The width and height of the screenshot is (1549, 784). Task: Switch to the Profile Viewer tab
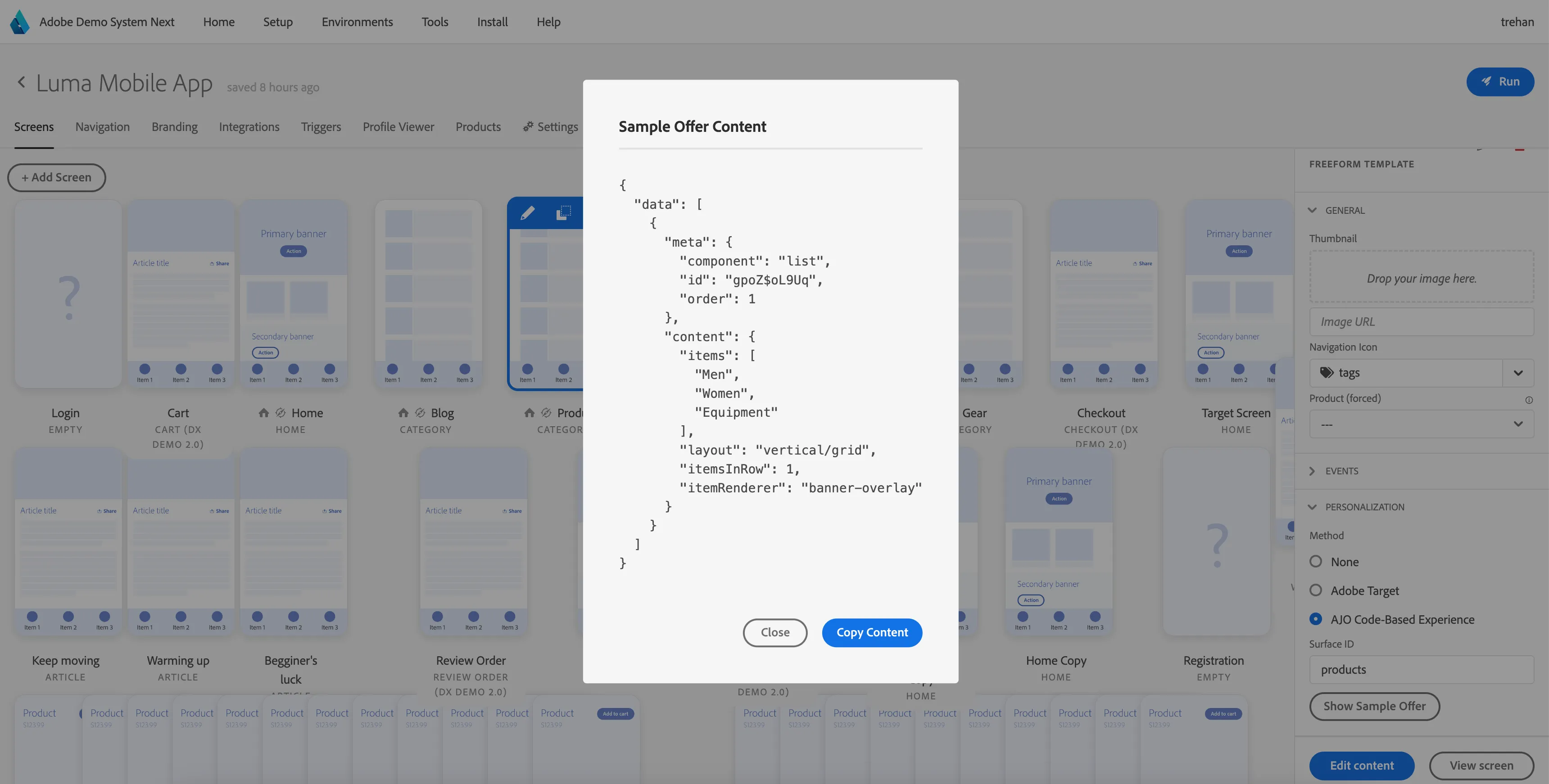click(398, 126)
